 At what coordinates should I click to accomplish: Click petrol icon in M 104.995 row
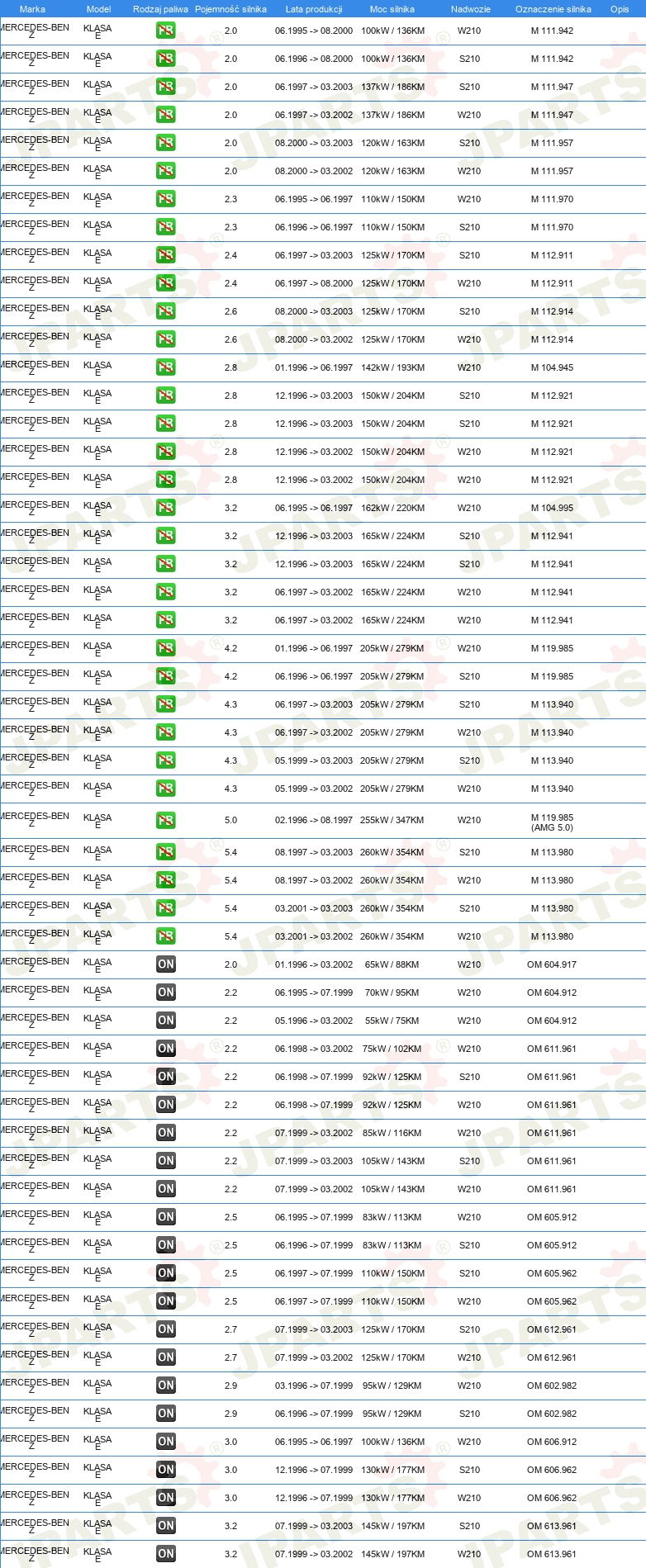point(166,508)
